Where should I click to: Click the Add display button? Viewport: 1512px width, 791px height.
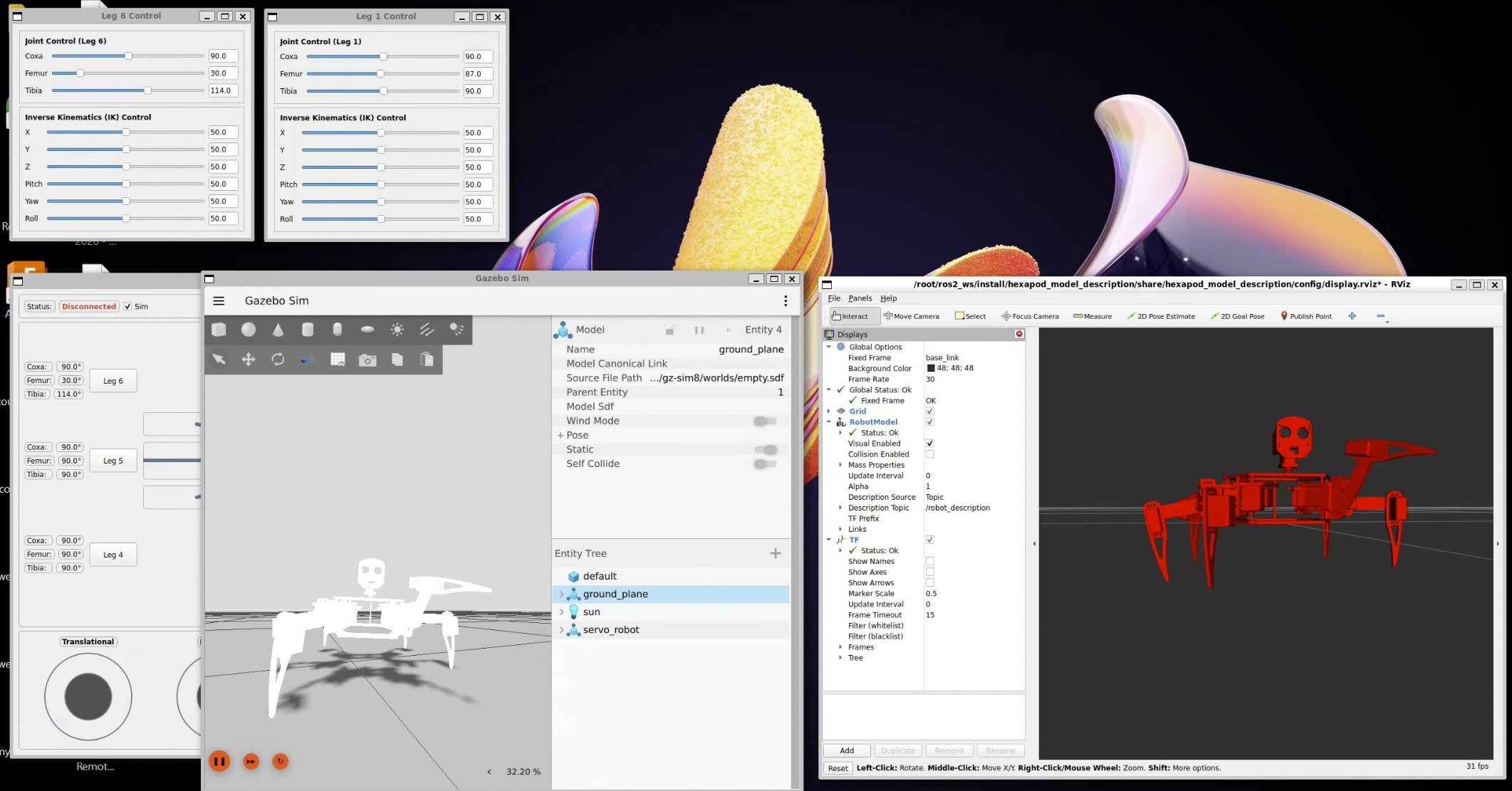(x=846, y=750)
